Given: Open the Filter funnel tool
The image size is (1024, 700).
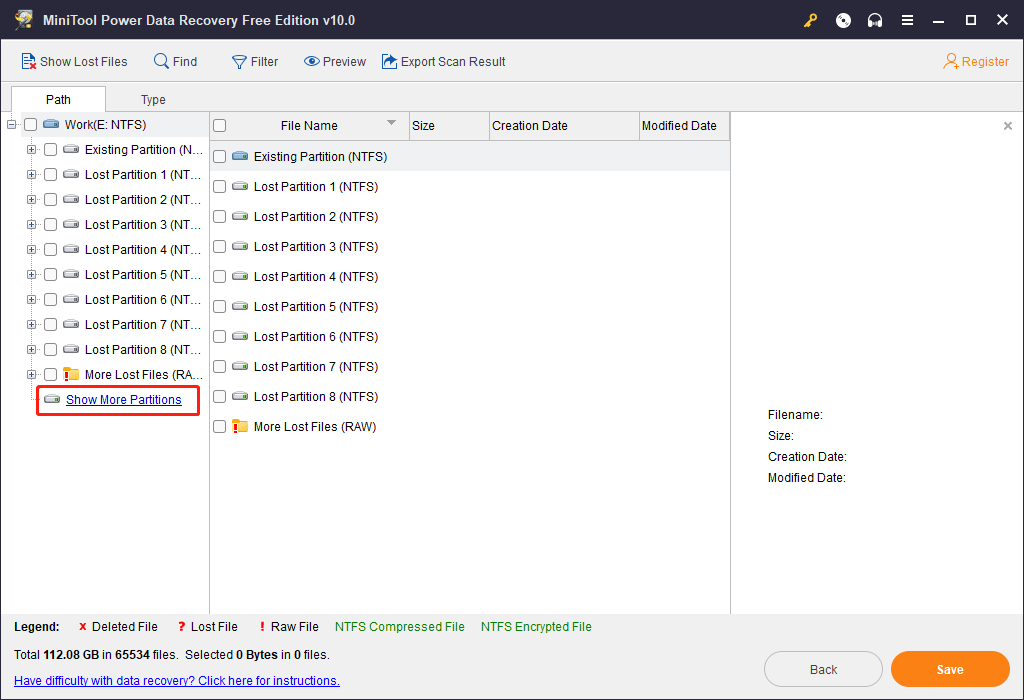Looking at the screenshot, I should (x=239, y=62).
